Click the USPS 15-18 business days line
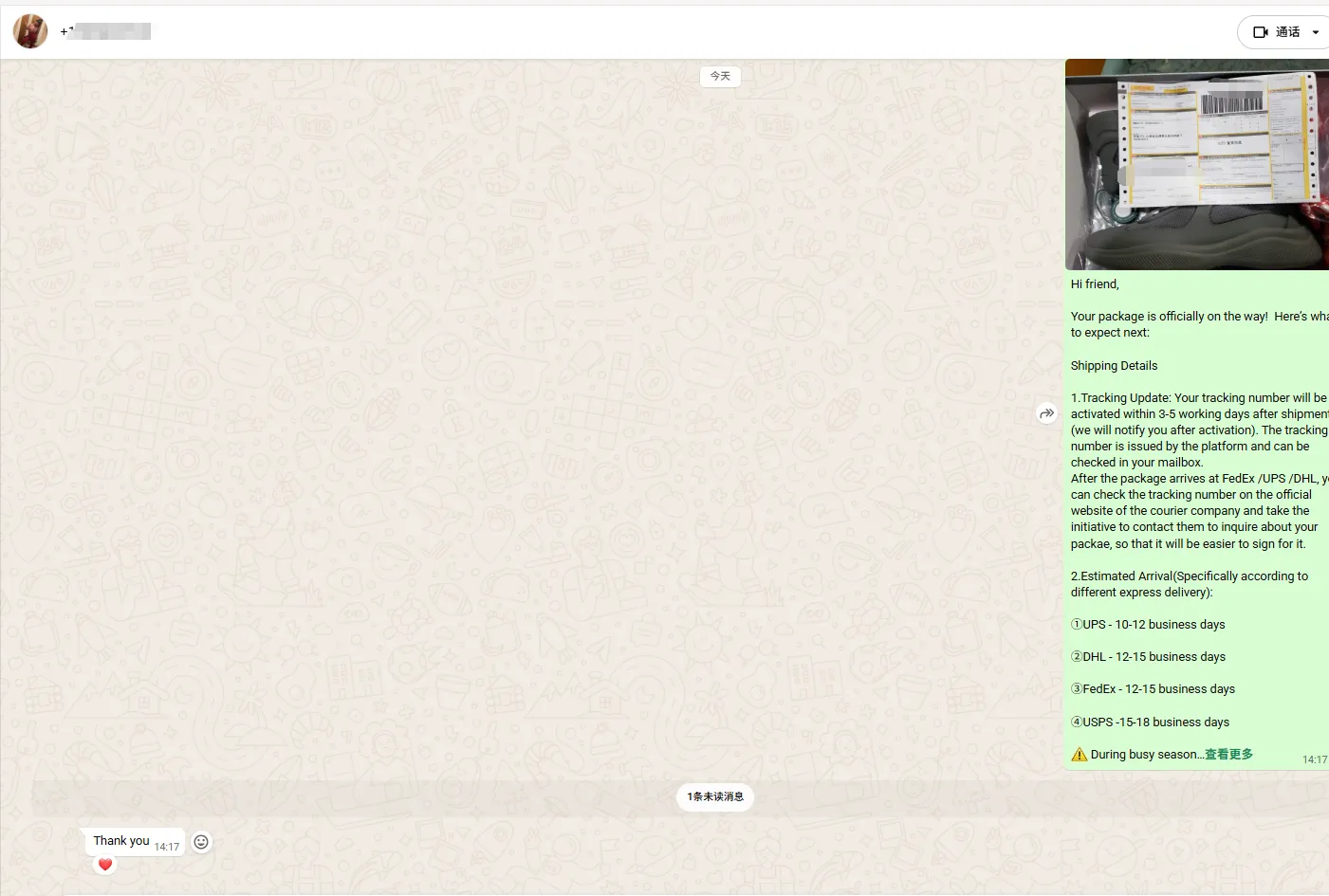1329x896 pixels. 1150,722
